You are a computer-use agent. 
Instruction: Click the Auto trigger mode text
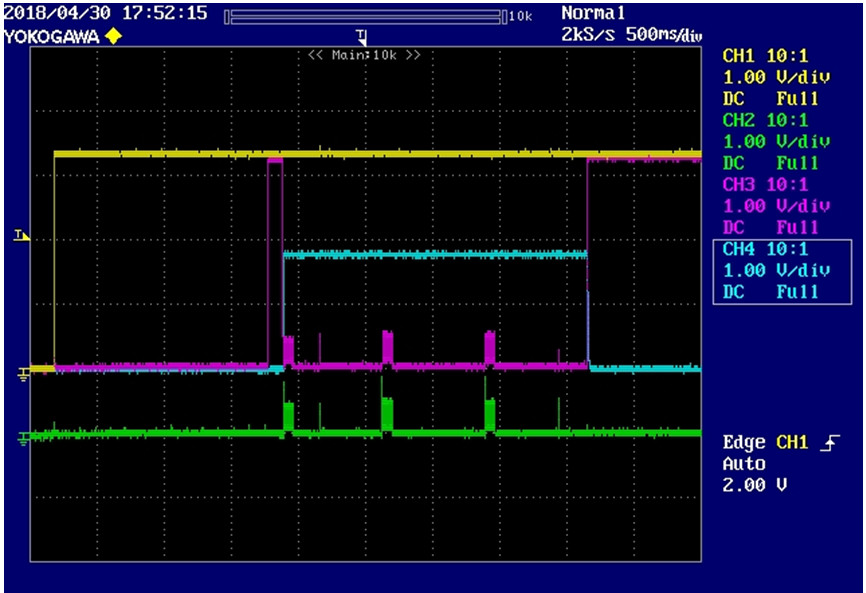tap(744, 464)
